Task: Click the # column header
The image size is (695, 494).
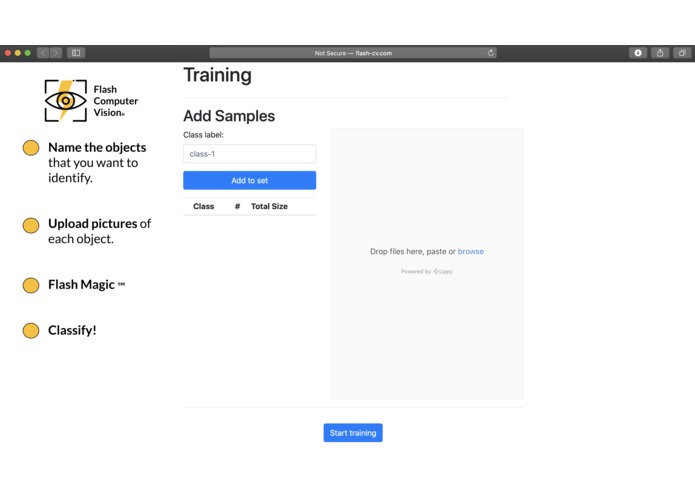Action: (238, 206)
